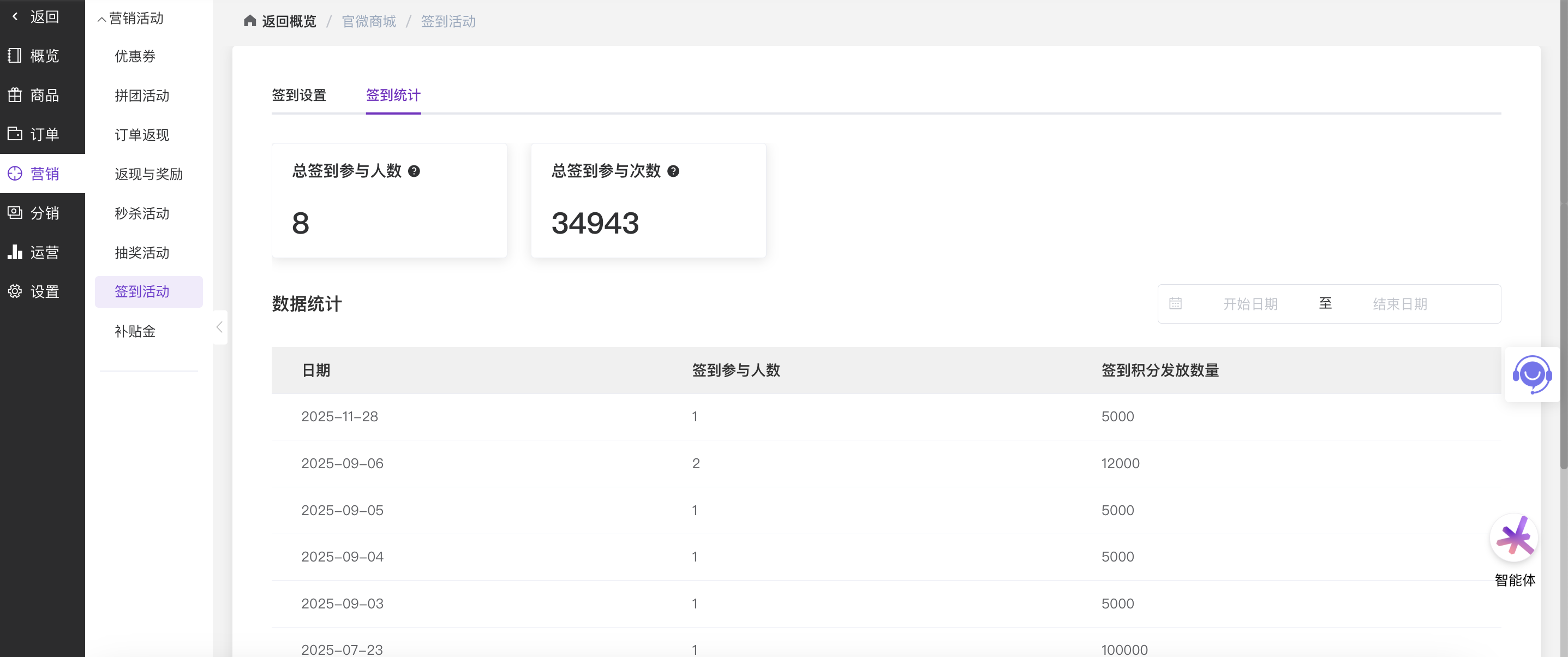1568x657 pixels.
Task: Open the customer service headset icon
Action: pyautogui.click(x=1531, y=374)
